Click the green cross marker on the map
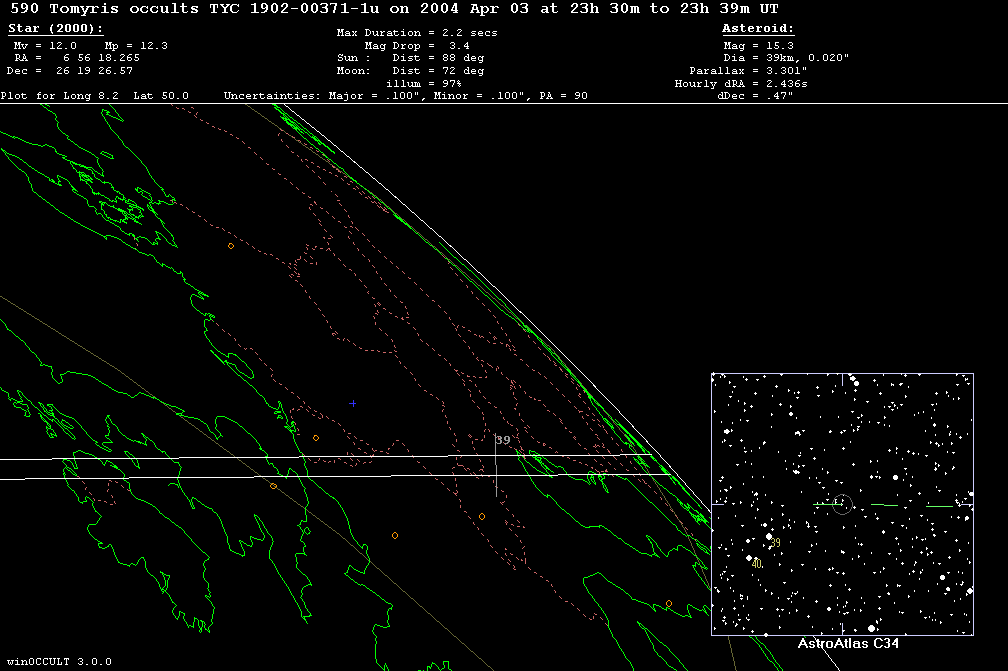Image resolution: width=1008 pixels, height=671 pixels. click(x=352, y=404)
